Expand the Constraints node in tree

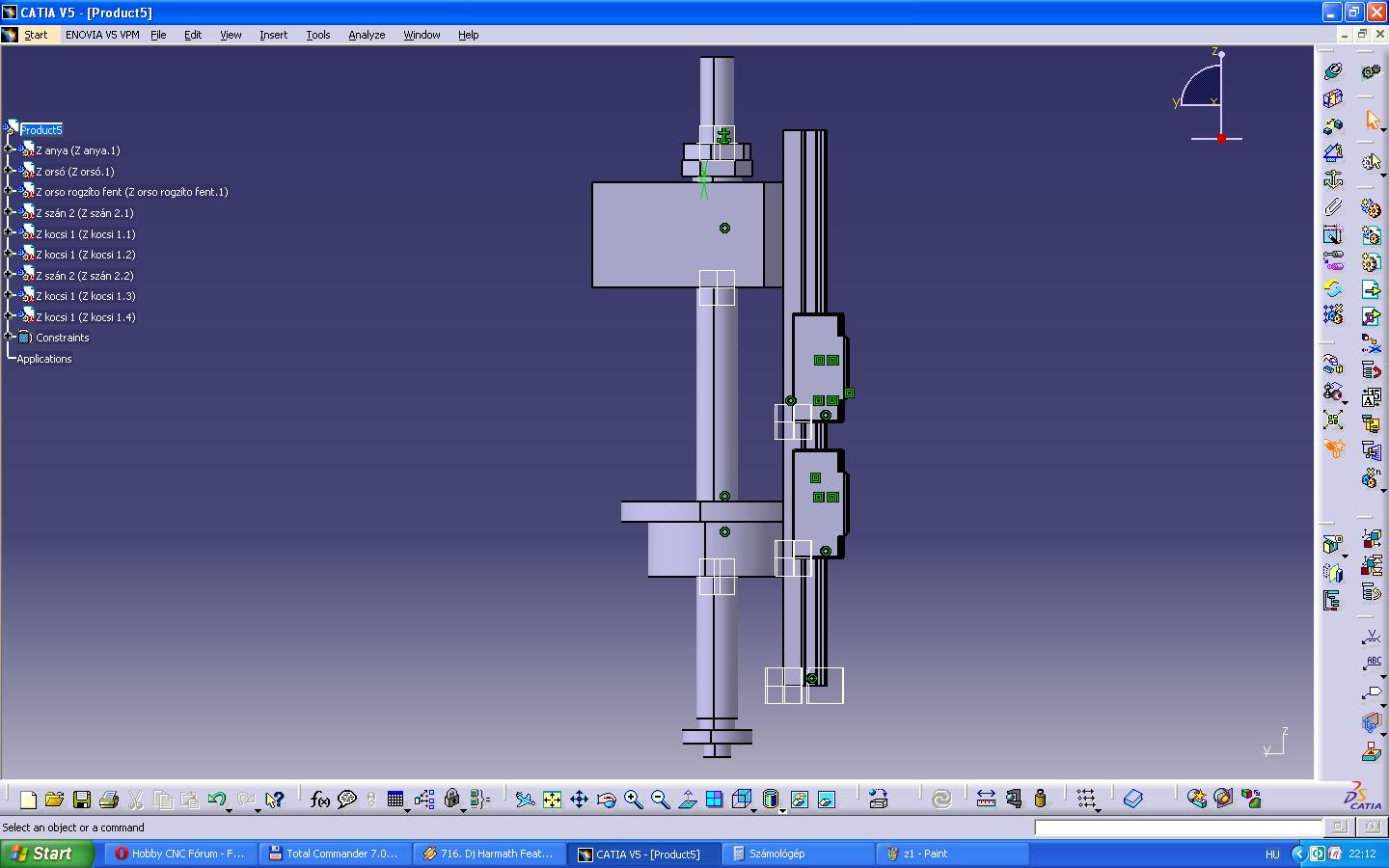pos(9,337)
